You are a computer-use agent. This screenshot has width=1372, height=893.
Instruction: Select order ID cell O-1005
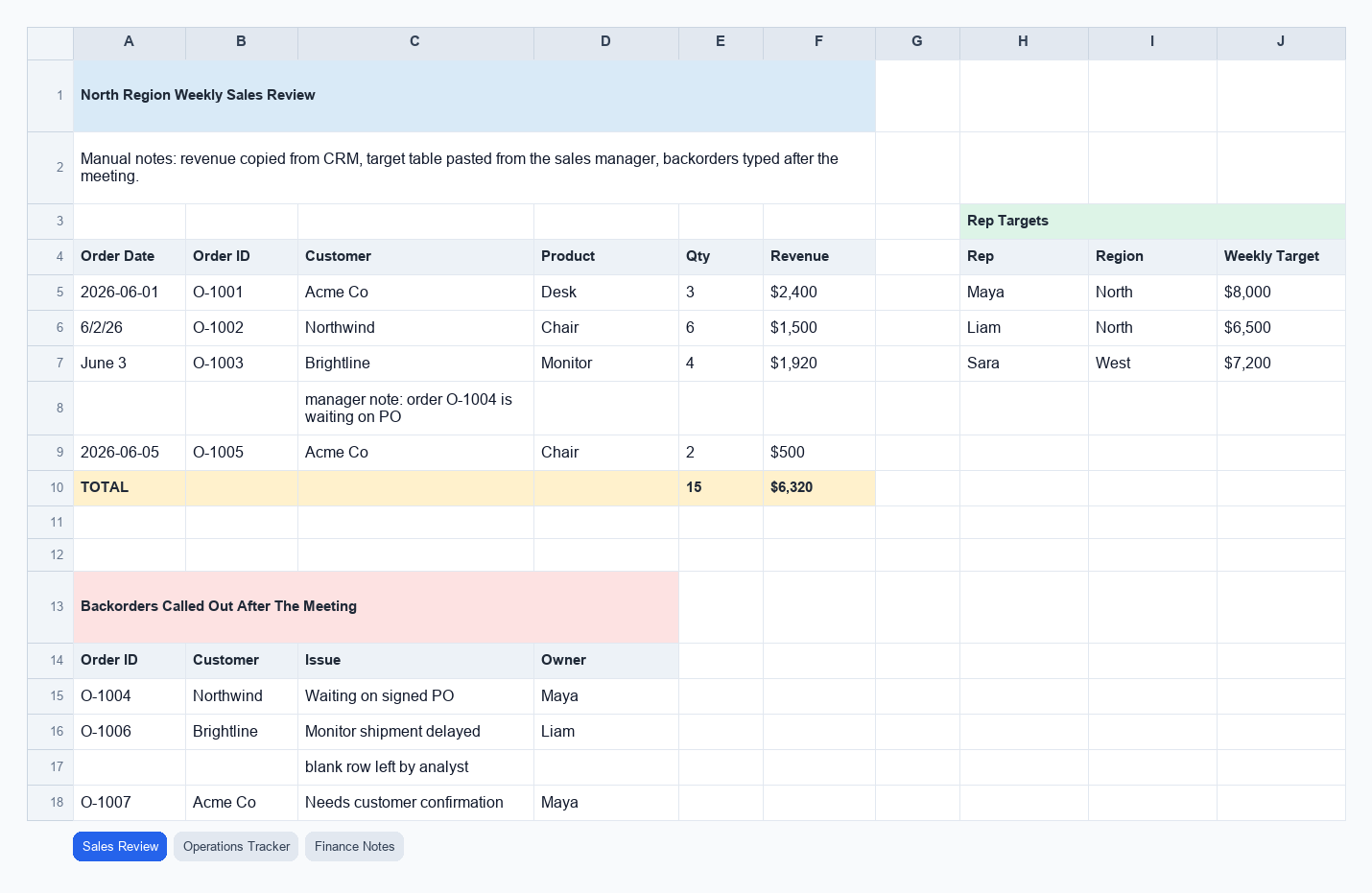coord(242,453)
